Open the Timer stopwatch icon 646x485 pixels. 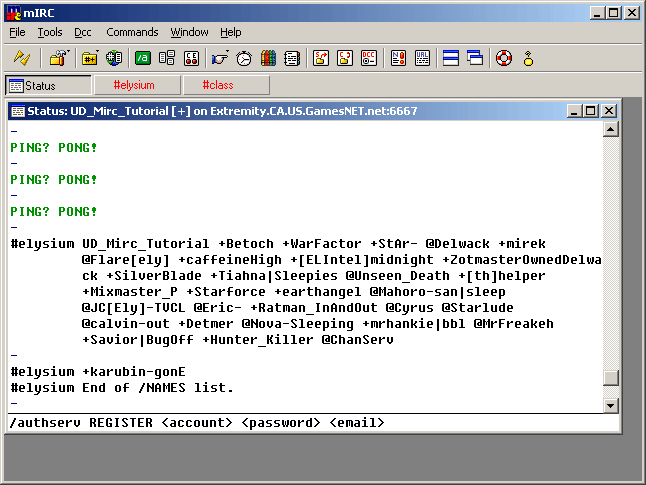(x=244, y=58)
